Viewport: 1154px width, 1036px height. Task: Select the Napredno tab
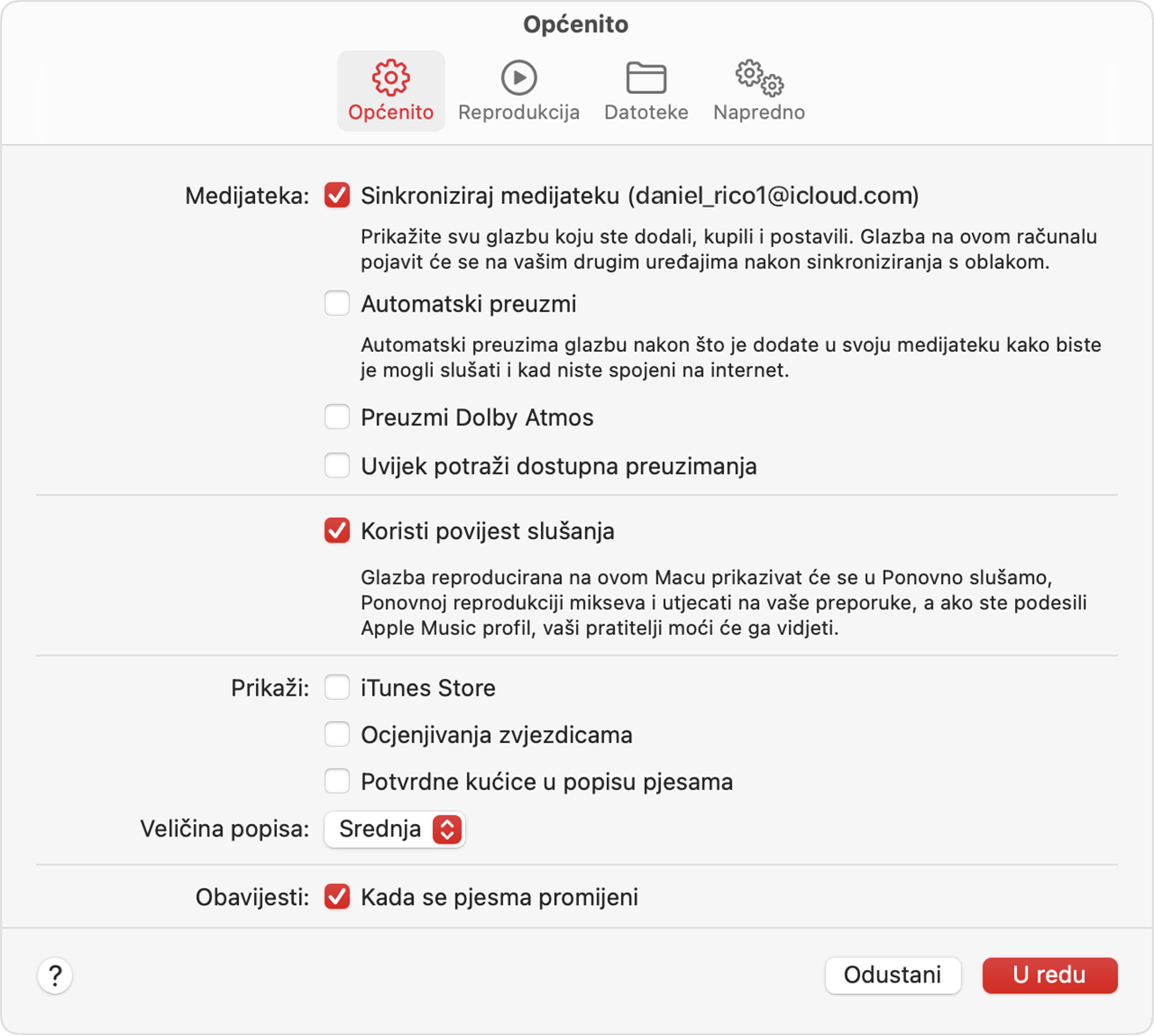coord(757,91)
